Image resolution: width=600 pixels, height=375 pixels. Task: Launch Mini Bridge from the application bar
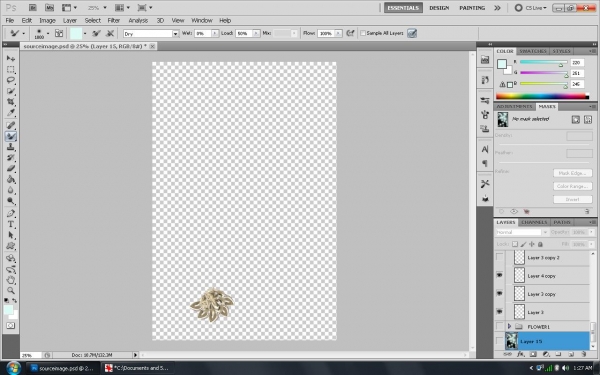click(49, 8)
